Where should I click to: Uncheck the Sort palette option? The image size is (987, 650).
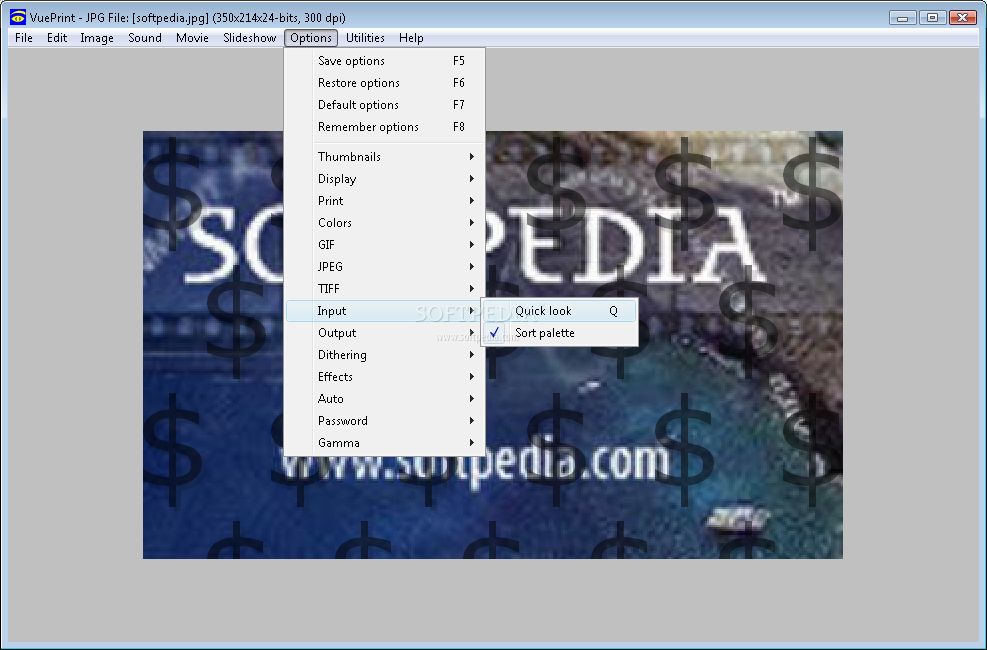pyautogui.click(x=560, y=333)
